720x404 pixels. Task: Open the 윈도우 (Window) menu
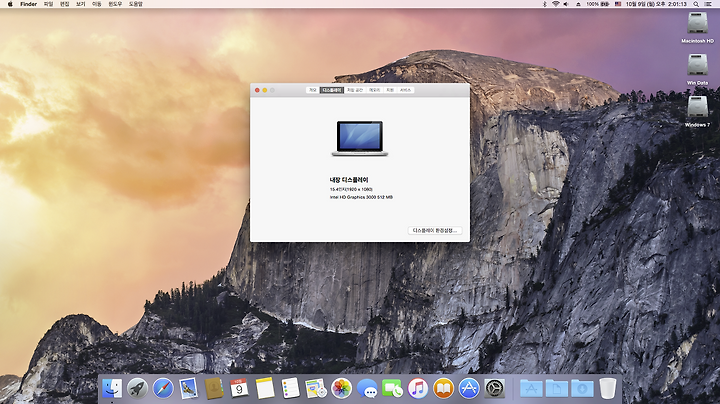[115, 4]
